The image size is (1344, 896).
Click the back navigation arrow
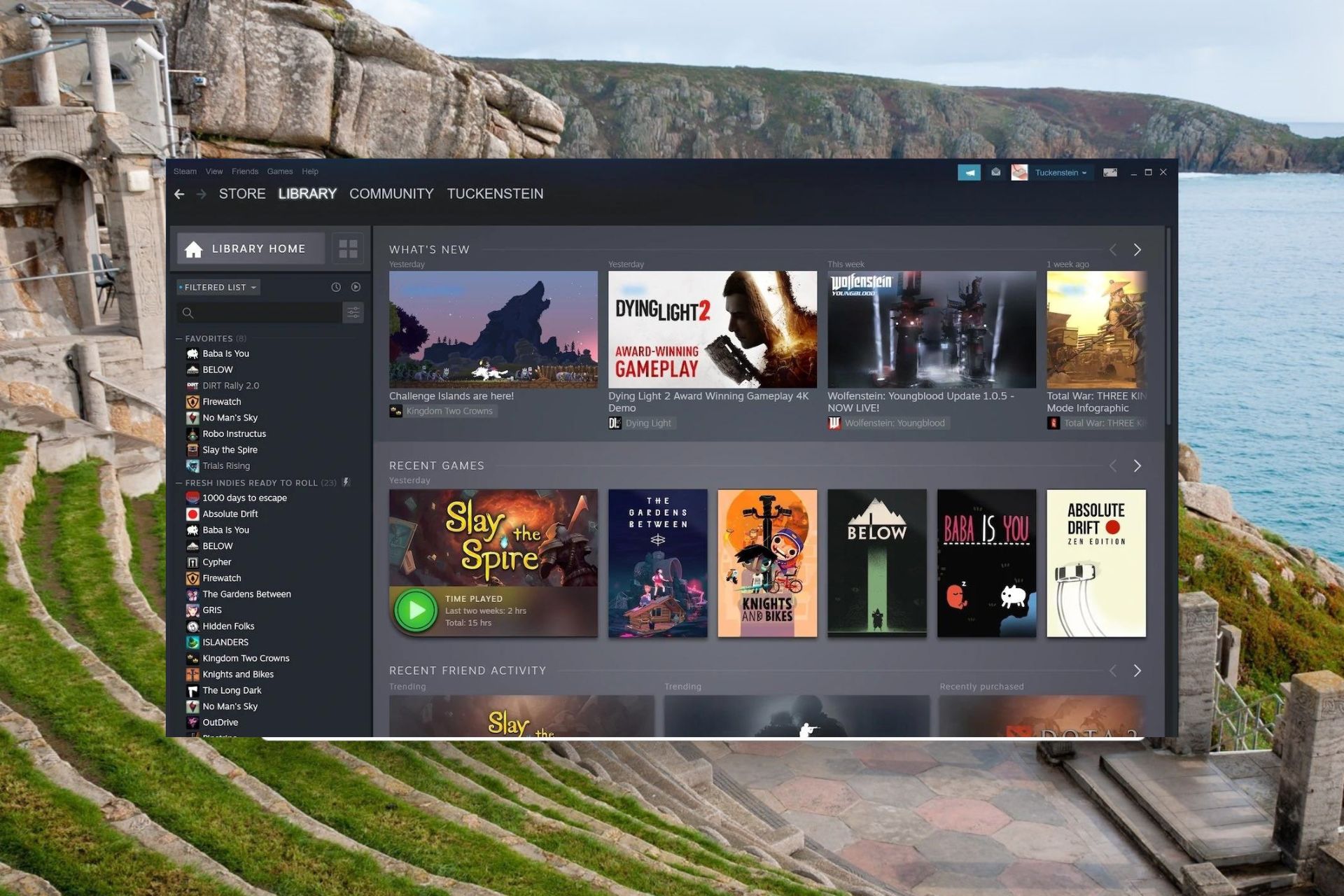(x=179, y=194)
